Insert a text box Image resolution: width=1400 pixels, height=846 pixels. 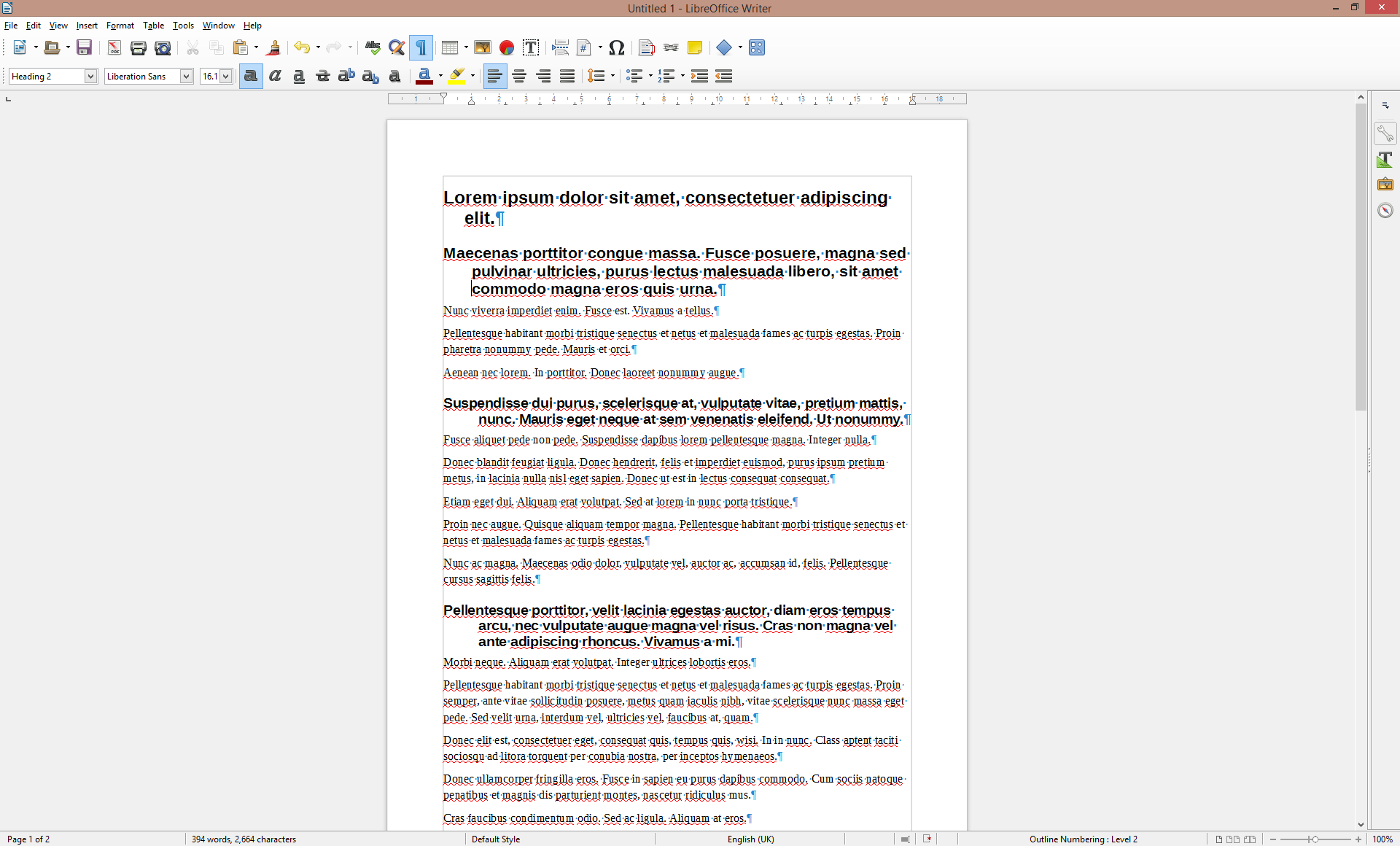[x=531, y=47]
